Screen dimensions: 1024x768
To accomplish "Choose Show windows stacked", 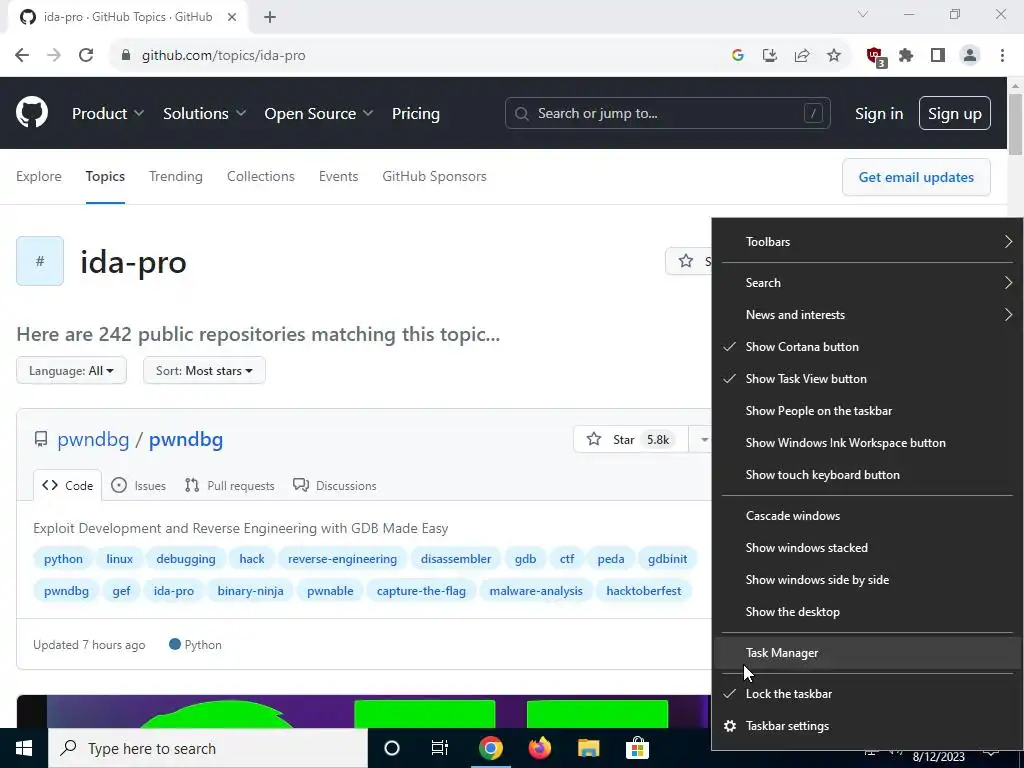I will coord(867,548).
